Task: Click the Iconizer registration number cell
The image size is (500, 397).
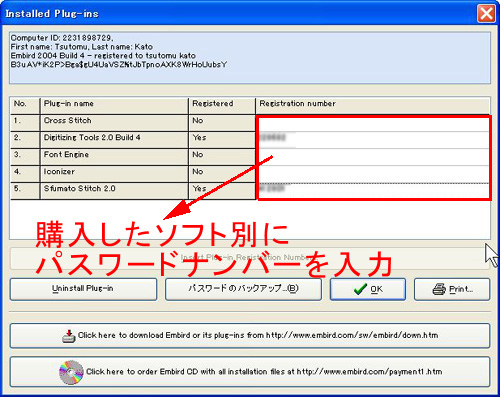Action: point(373,174)
